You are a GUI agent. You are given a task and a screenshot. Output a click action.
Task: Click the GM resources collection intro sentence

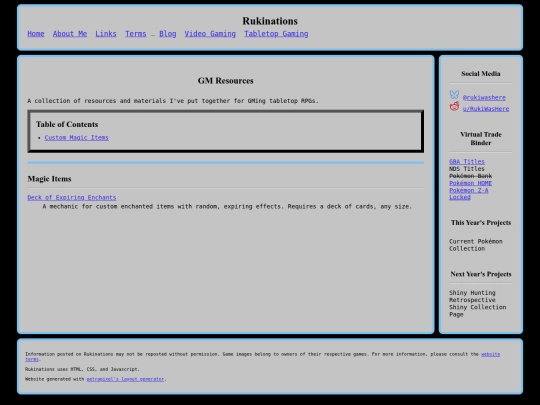tap(173, 101)
